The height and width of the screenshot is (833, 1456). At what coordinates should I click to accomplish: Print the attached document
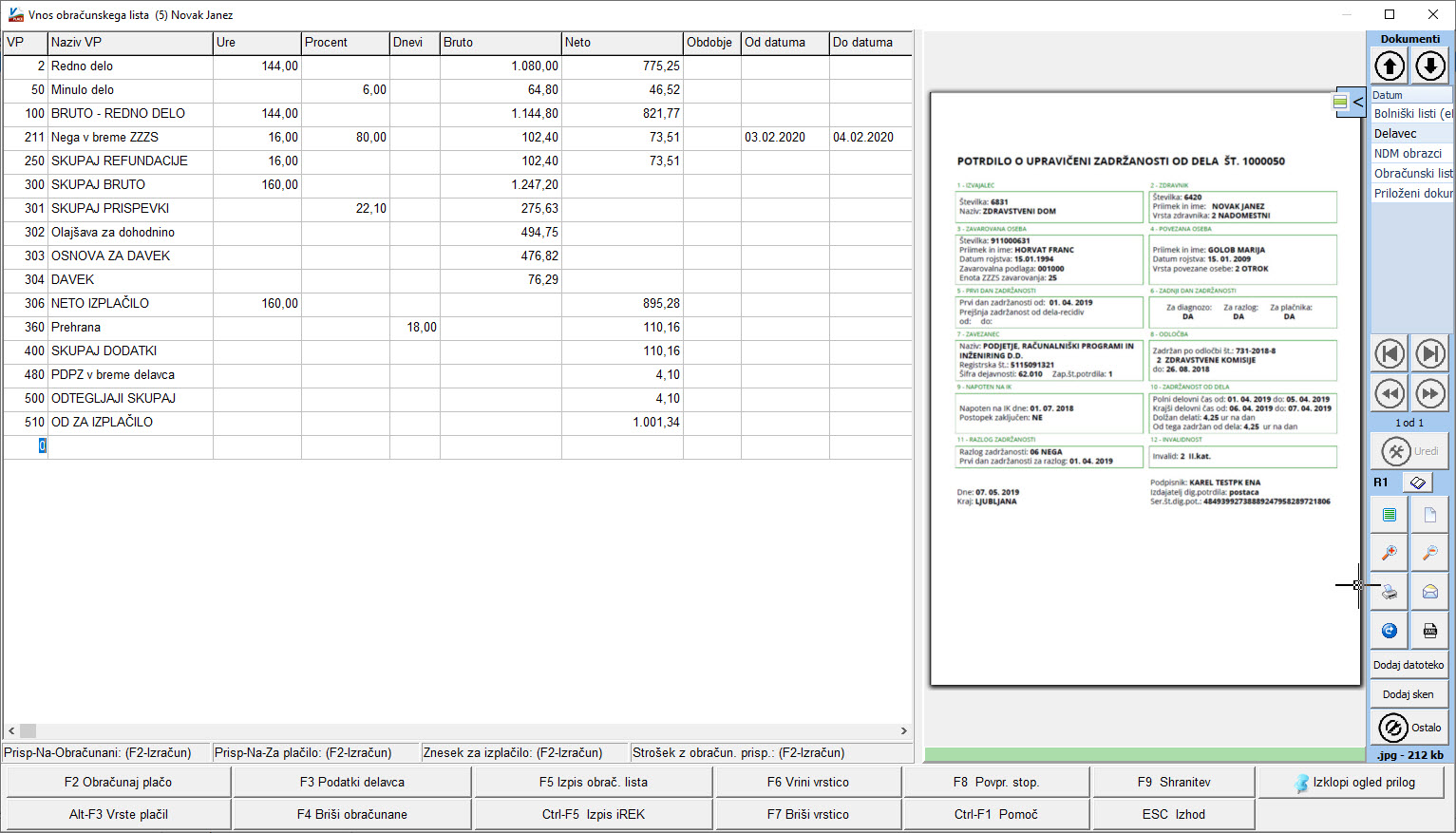click(x=1390, y=592)
